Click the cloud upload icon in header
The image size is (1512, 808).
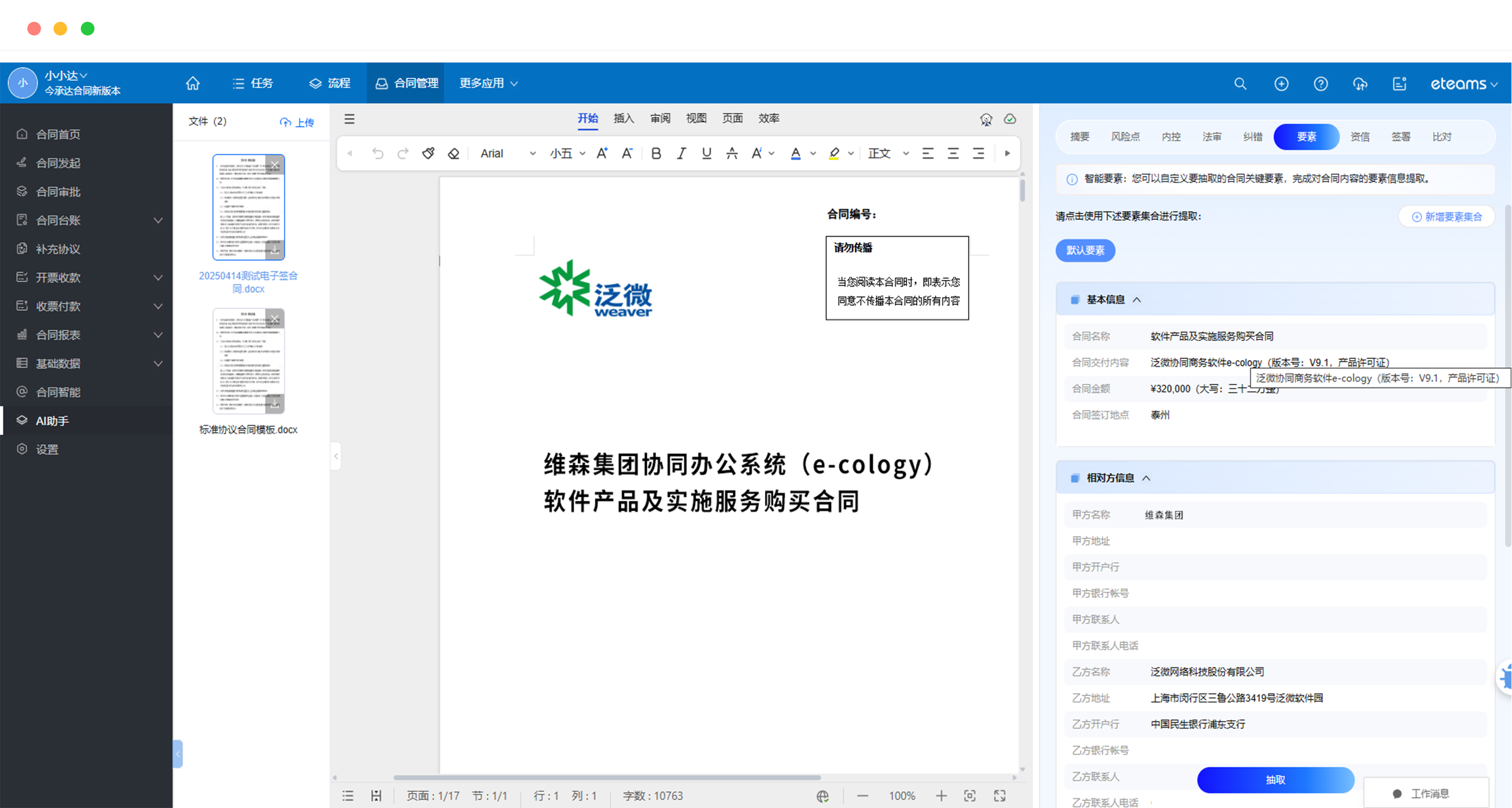tap(1360, 83)
